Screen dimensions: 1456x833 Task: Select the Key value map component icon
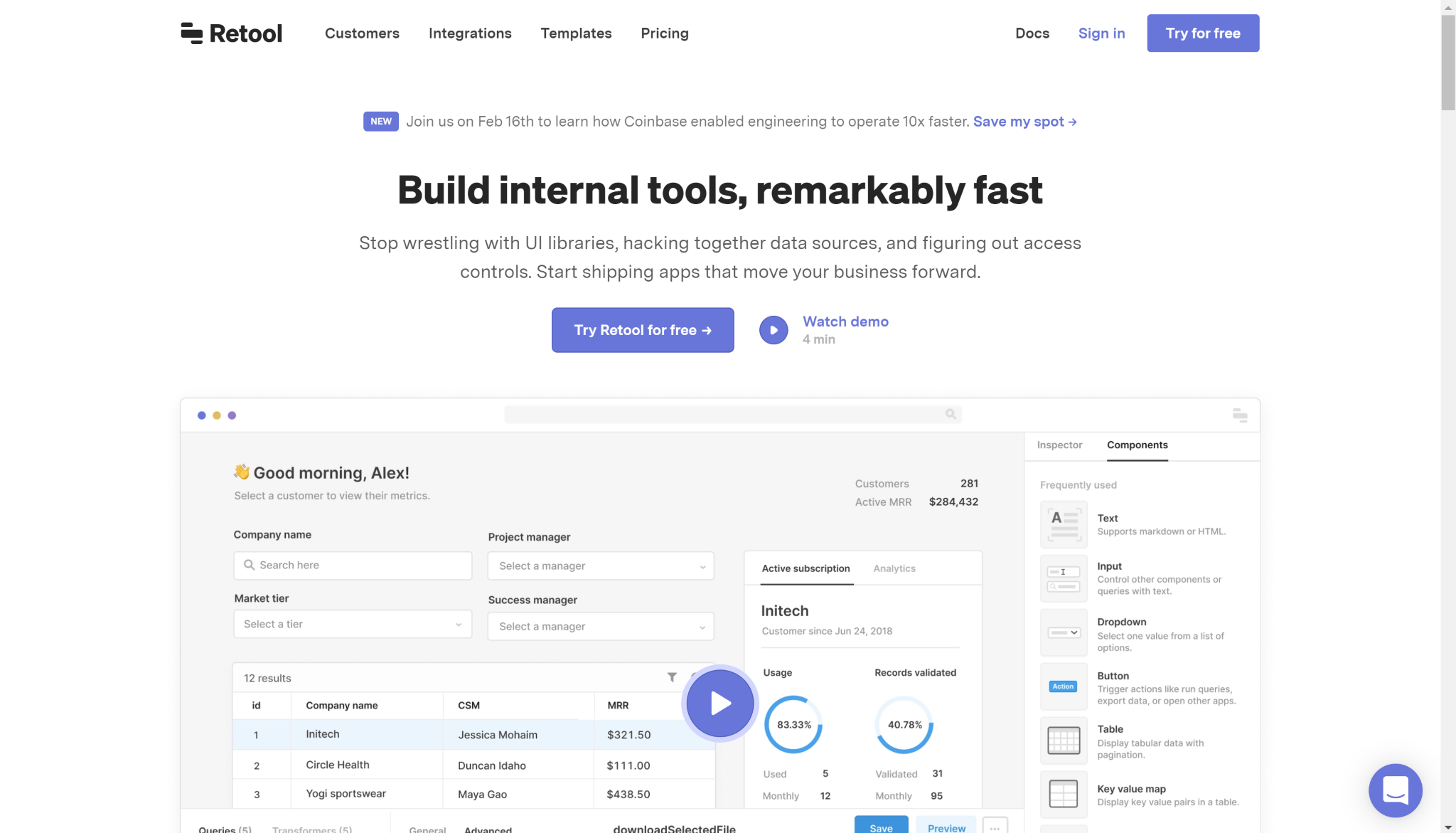click(x=1064, y=794)
